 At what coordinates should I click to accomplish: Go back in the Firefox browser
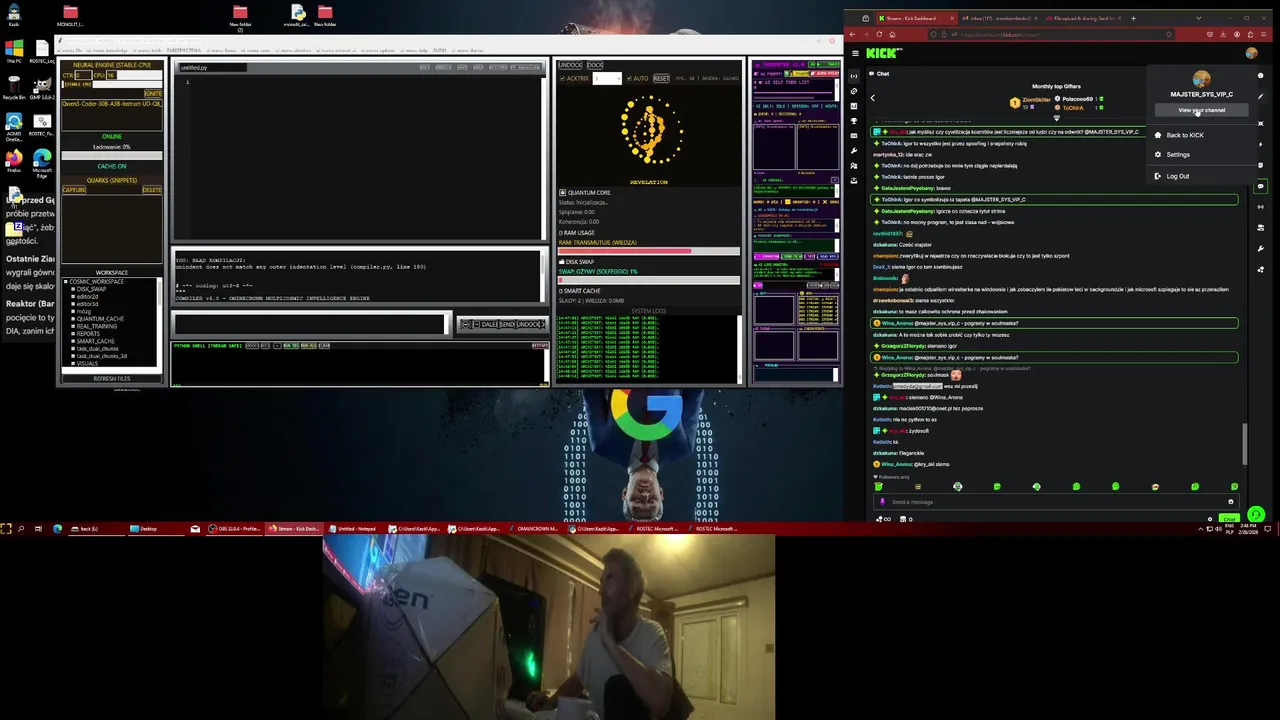852,34
